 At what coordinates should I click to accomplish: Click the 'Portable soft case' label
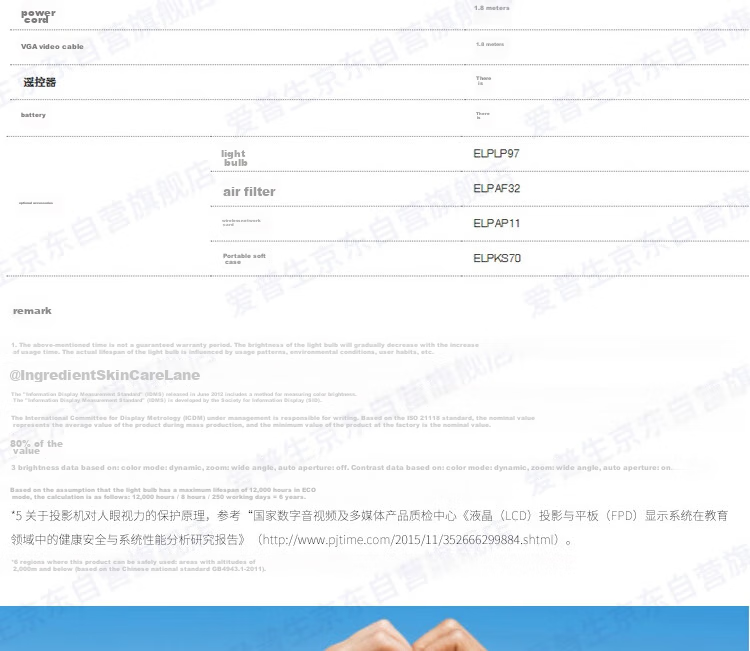244,259
